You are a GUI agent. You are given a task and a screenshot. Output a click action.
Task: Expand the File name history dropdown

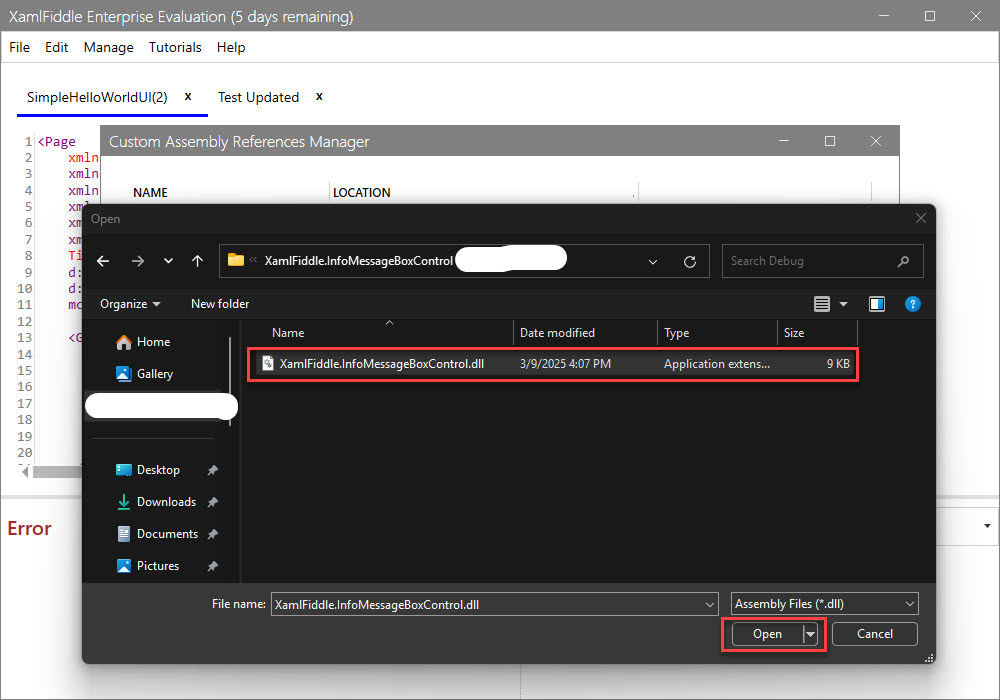710,604
